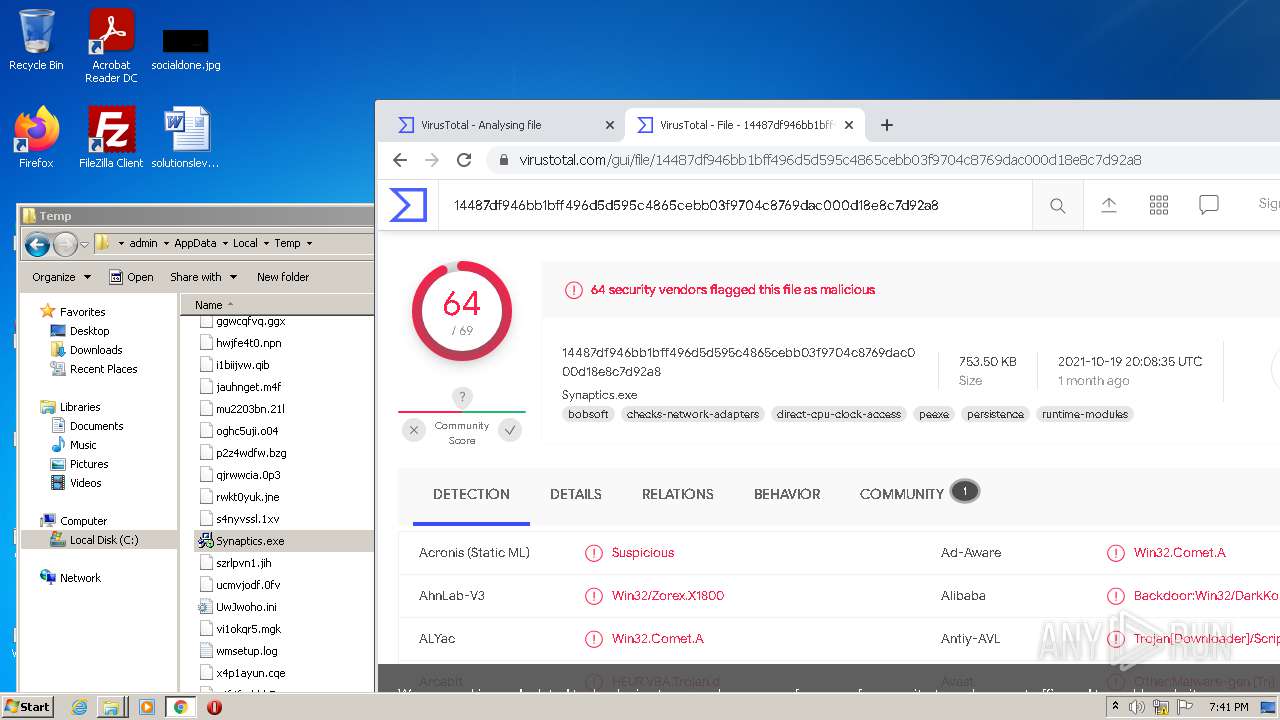Click the upload file icon
The image size is (1280, 720).
(1109, 205)
